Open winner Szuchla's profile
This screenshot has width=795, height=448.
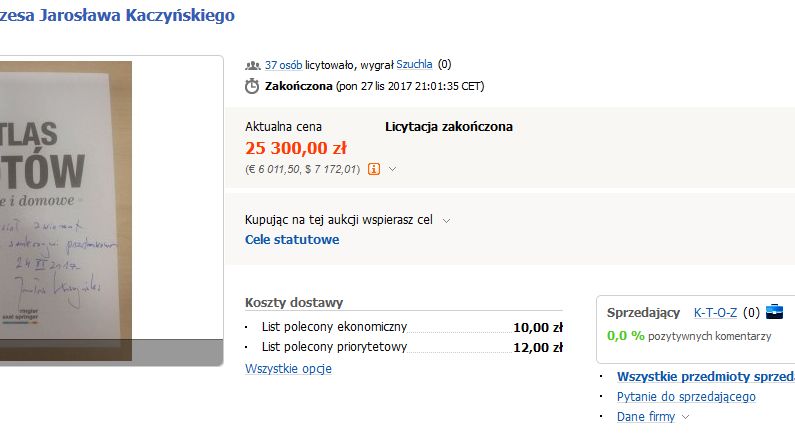416,65
